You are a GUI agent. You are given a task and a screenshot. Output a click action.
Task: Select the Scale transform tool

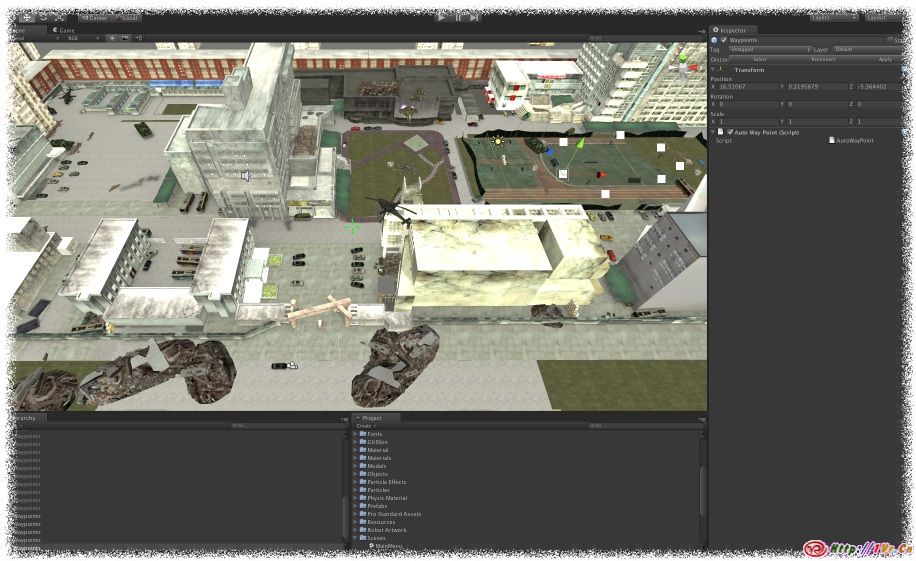pos(61,17)
